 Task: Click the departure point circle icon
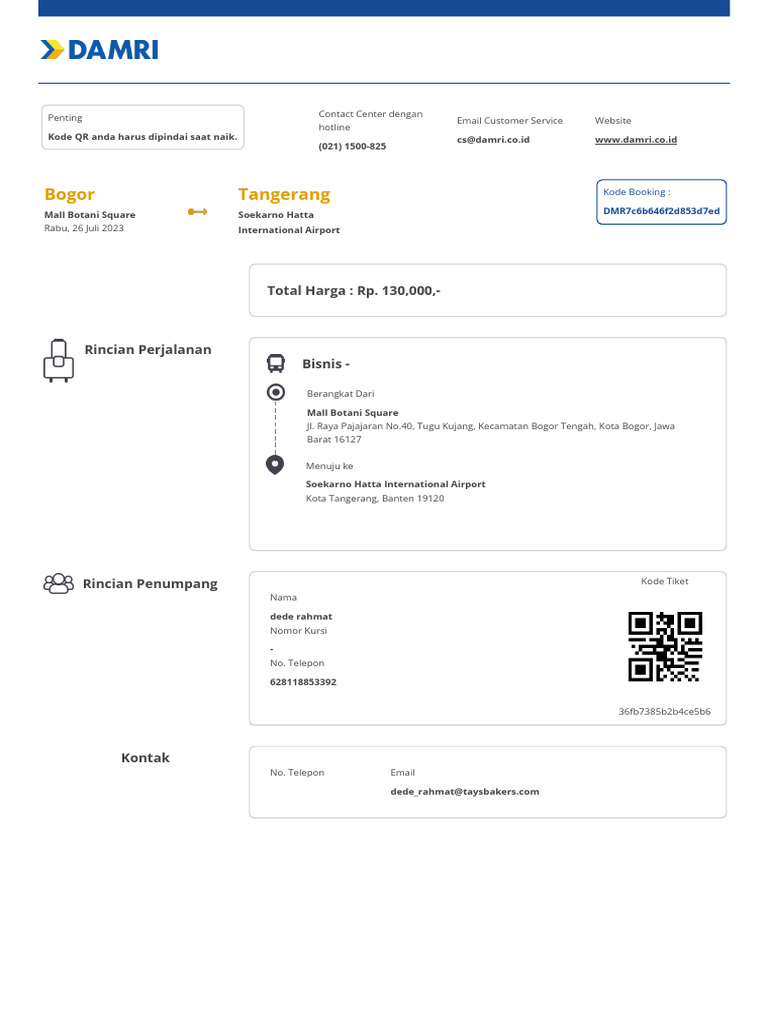[275, 392]
